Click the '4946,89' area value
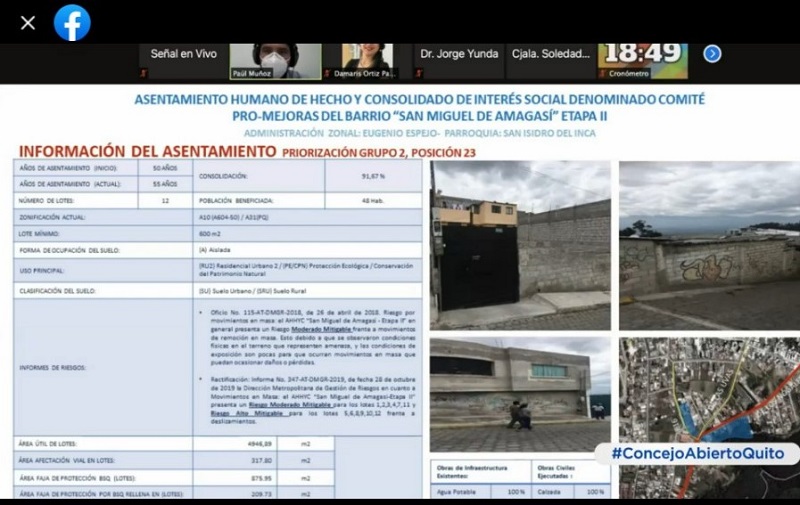800x505 pixels. tap(260, 444)
